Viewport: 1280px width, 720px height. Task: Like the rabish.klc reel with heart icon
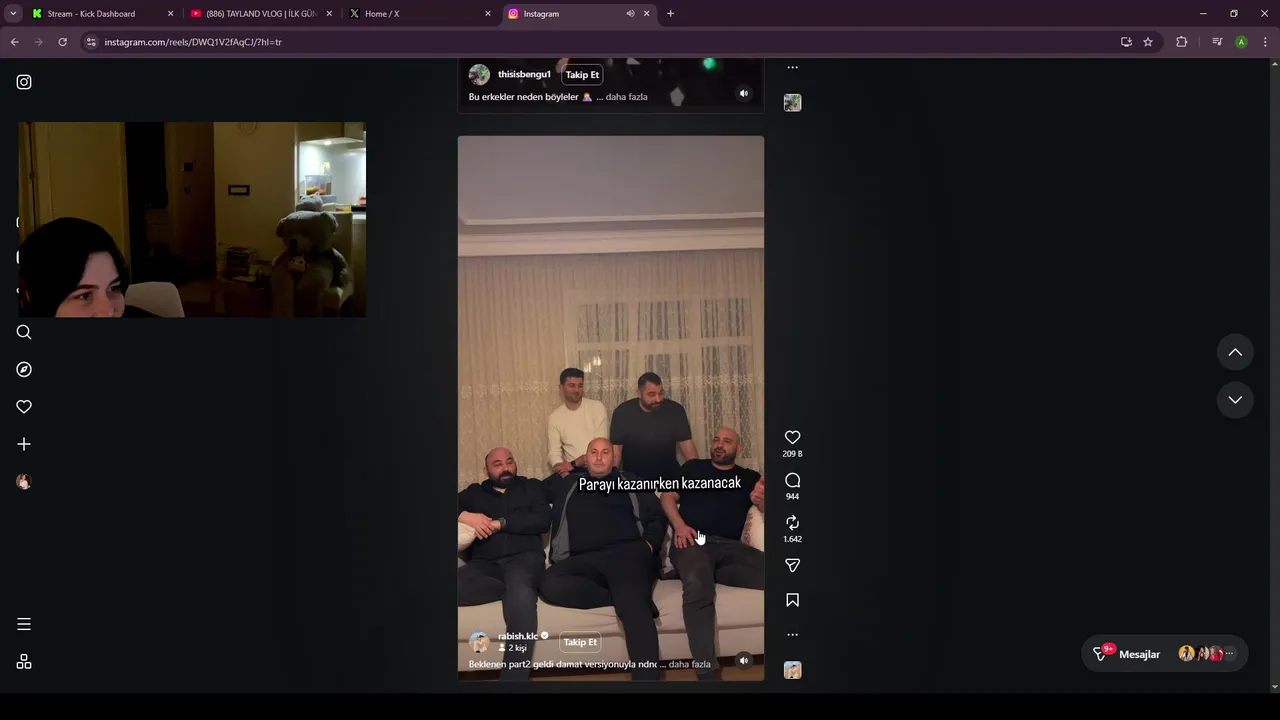(x=792, y=437)
